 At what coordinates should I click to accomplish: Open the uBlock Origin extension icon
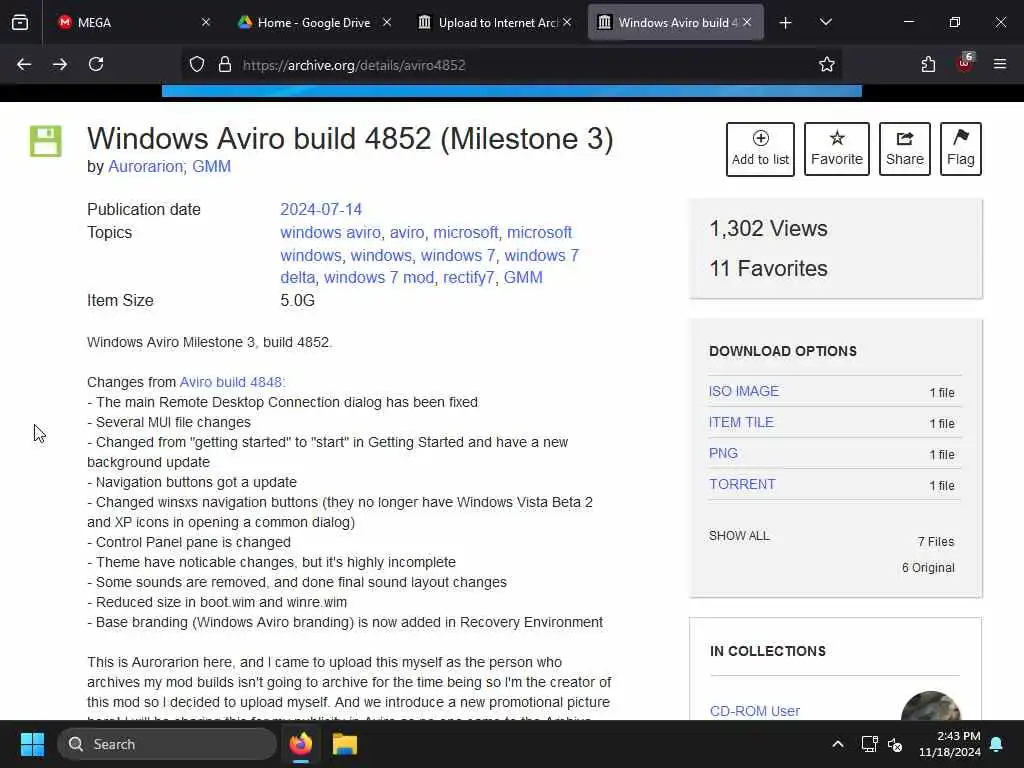[x=965, y=63]
